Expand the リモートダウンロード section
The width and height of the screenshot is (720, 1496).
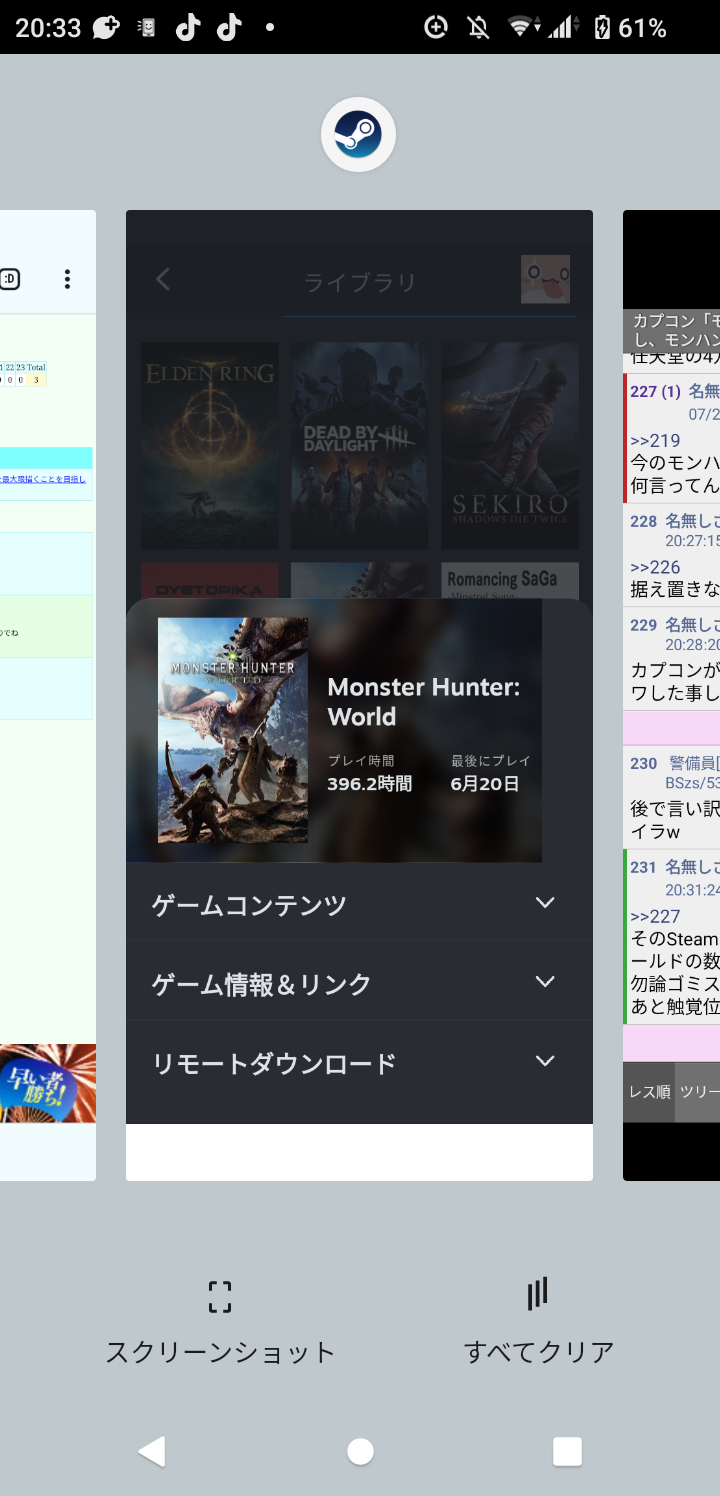359,1062
